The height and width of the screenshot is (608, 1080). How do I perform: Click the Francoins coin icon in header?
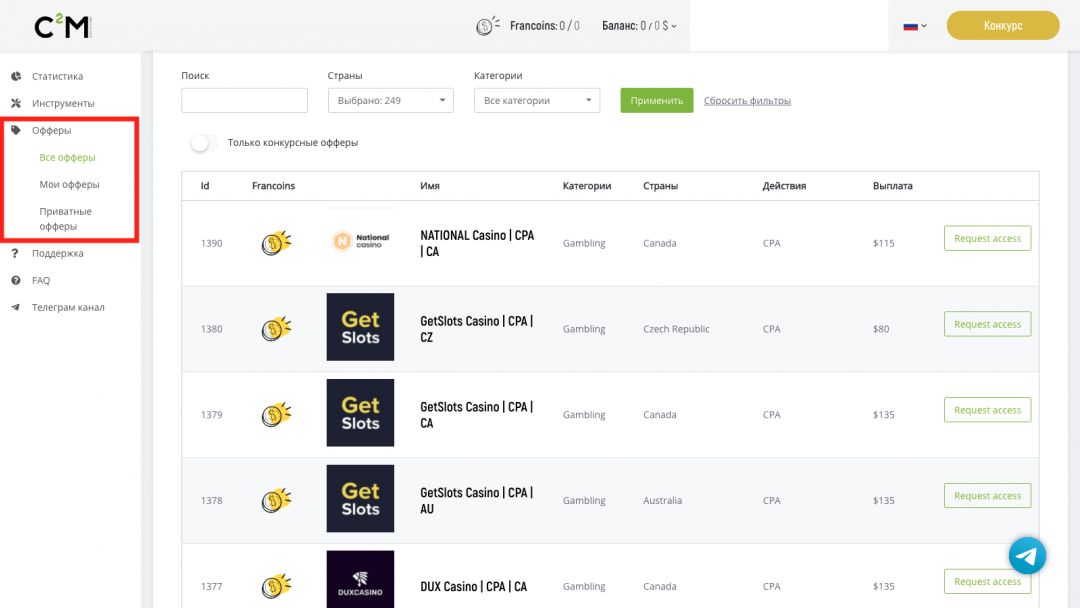pyautogui.click(x=487, y=25)
